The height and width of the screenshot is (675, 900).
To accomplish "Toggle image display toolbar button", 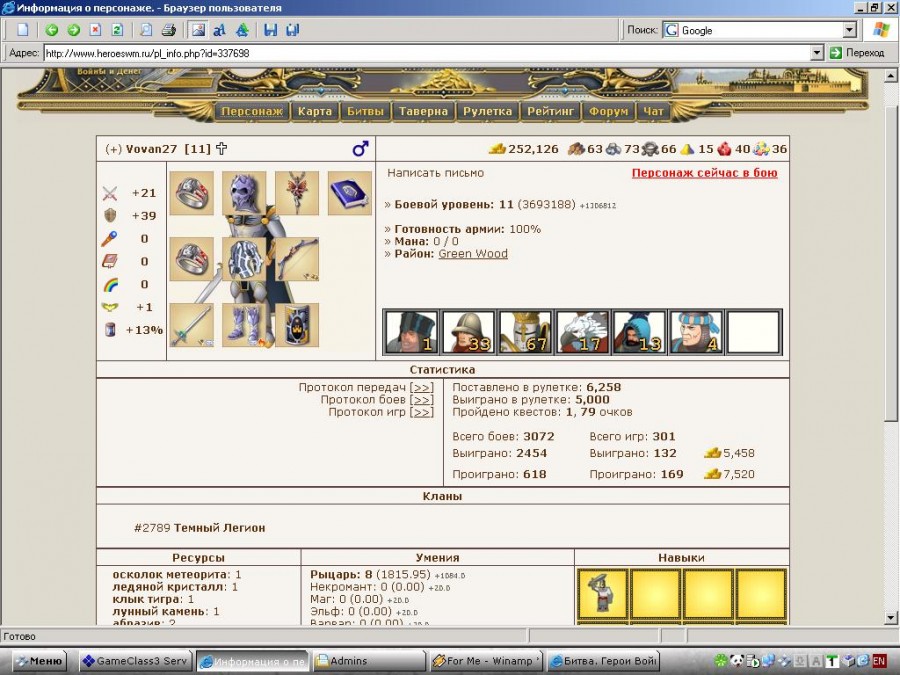I will pyautogui.click(x=198, y=30).
